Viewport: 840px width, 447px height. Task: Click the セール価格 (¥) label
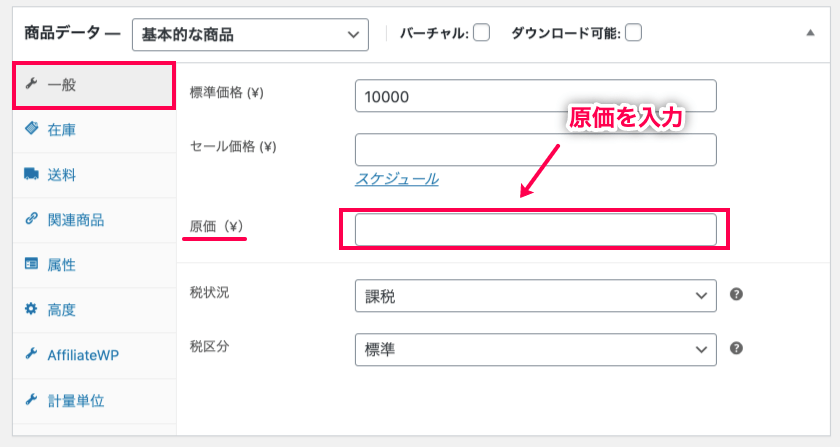tap(233, 146)
